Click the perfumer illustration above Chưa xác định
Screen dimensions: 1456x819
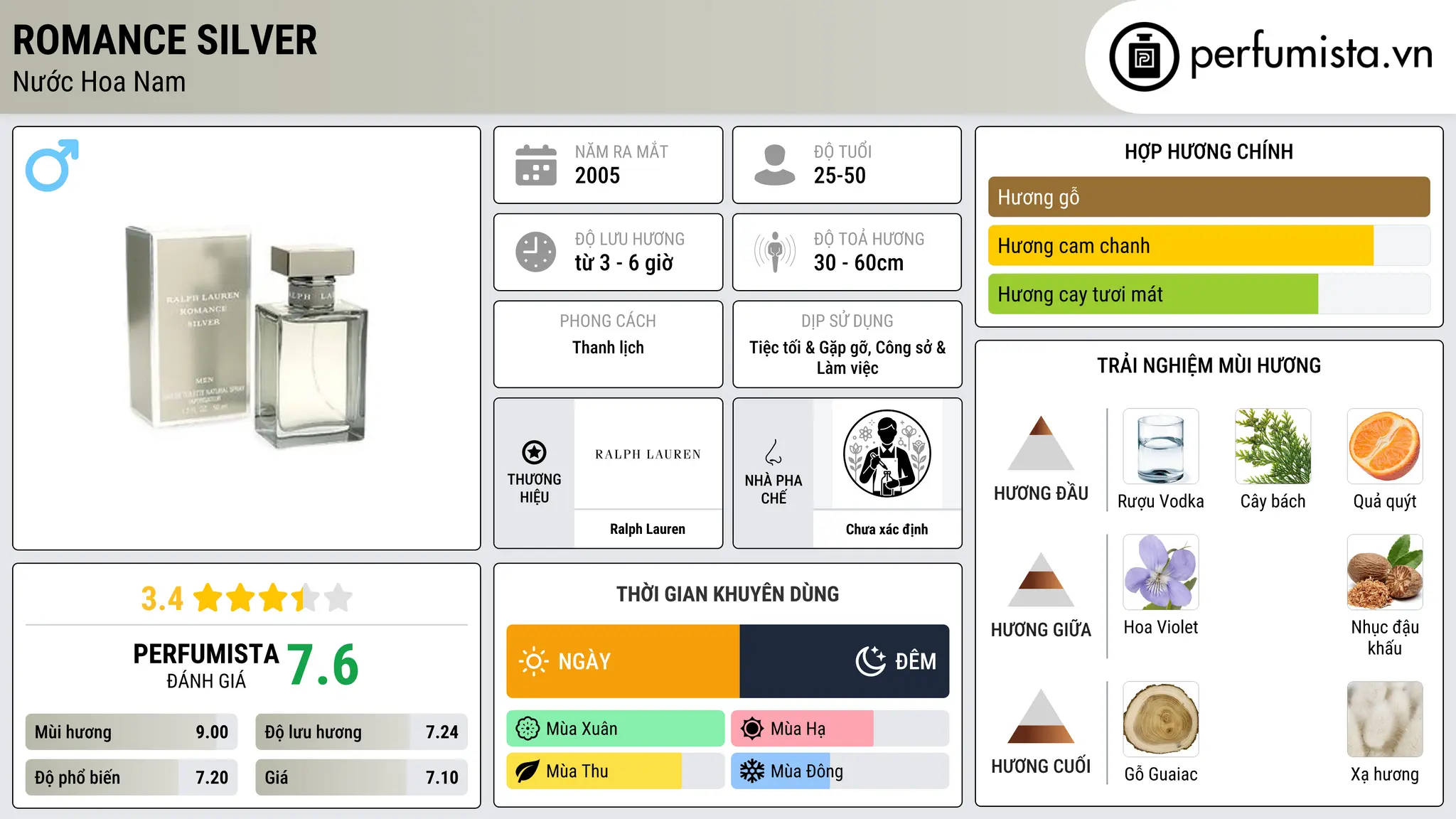[x=887, y=454]
